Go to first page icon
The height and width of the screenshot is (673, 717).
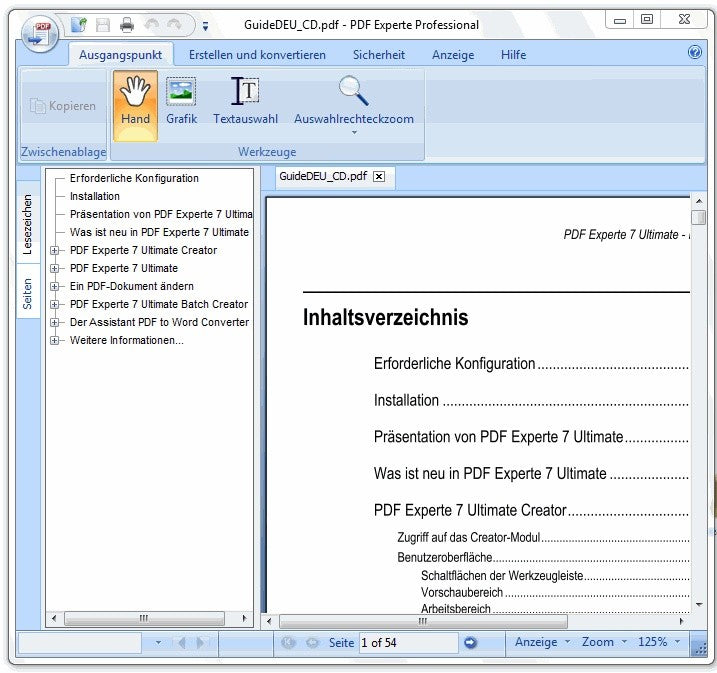pyautogui.click(x=288, y=643)
